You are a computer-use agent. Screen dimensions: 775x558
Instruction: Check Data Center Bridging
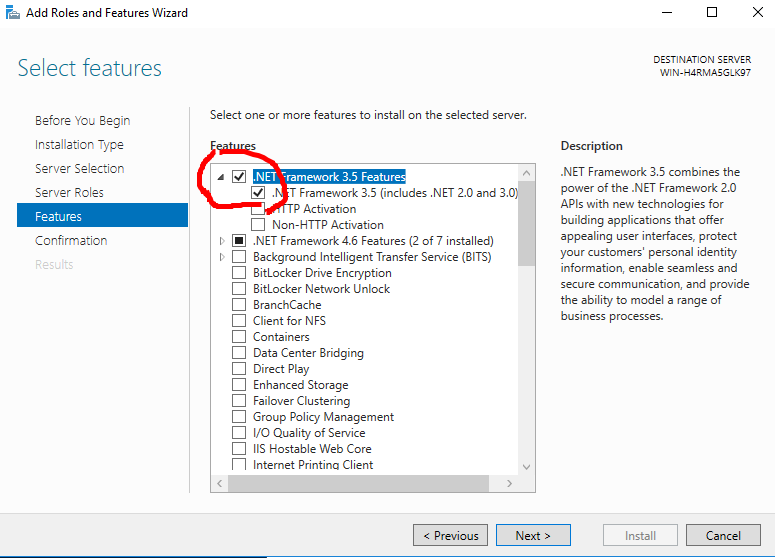pyautogui.click(x=239, y=352)
